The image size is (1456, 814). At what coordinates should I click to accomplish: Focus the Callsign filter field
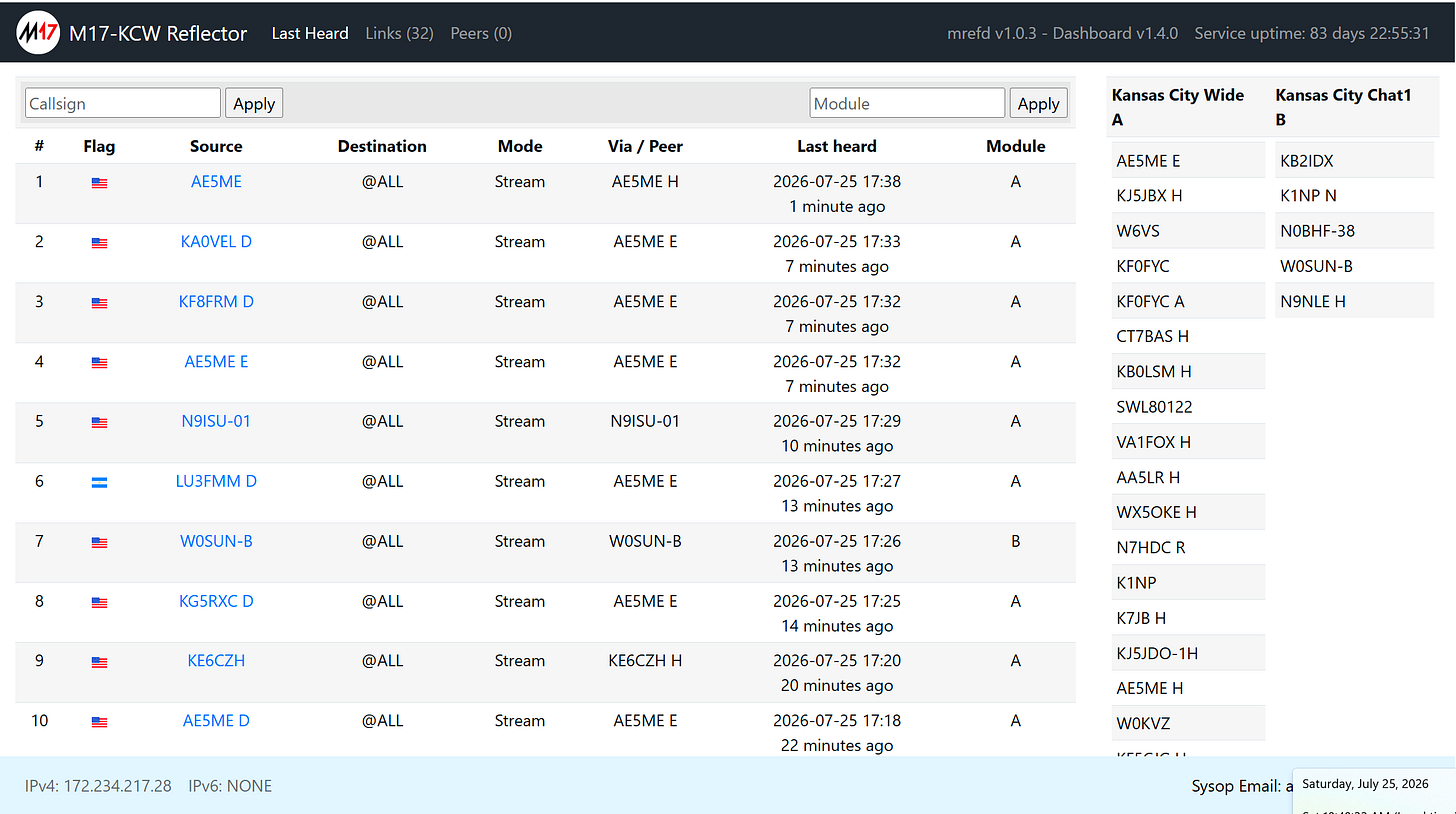122,103
